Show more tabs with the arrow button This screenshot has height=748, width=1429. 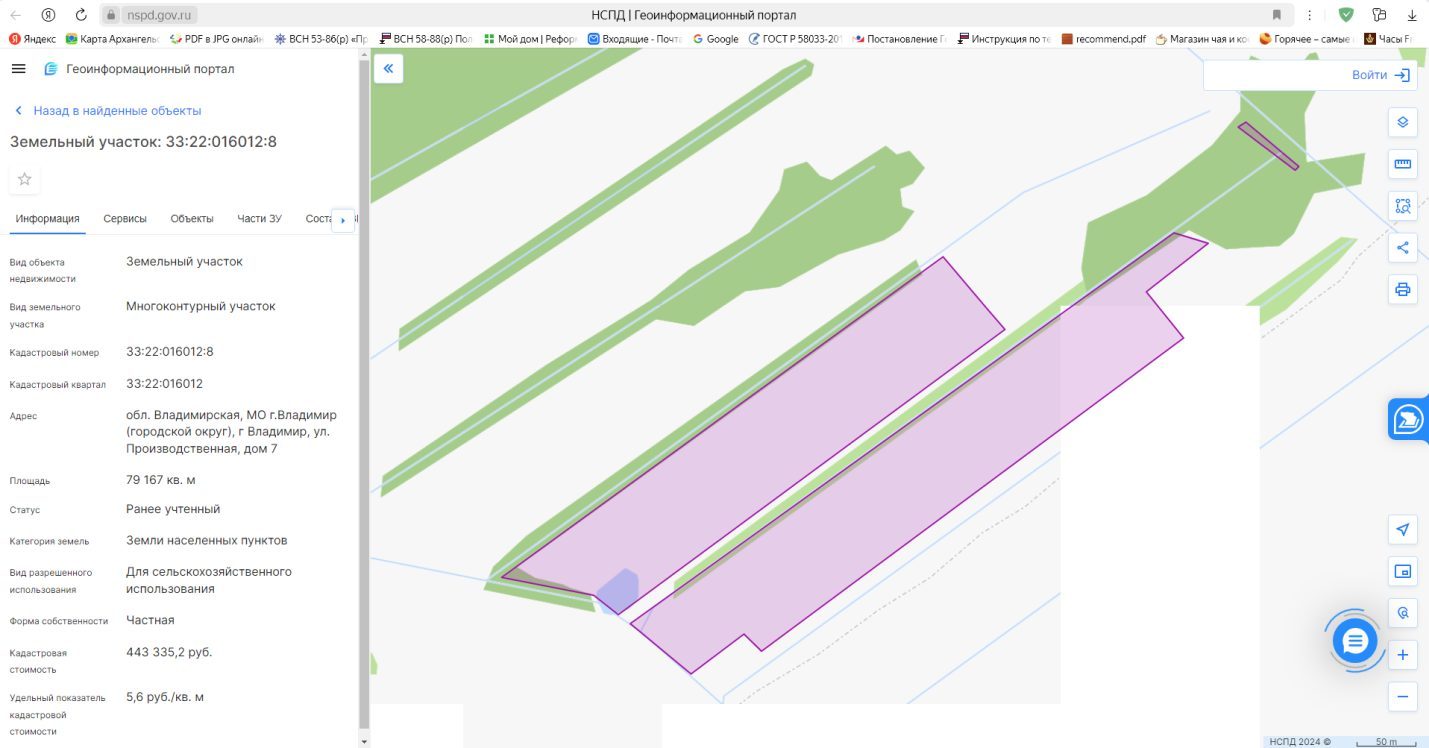[343, 220]
